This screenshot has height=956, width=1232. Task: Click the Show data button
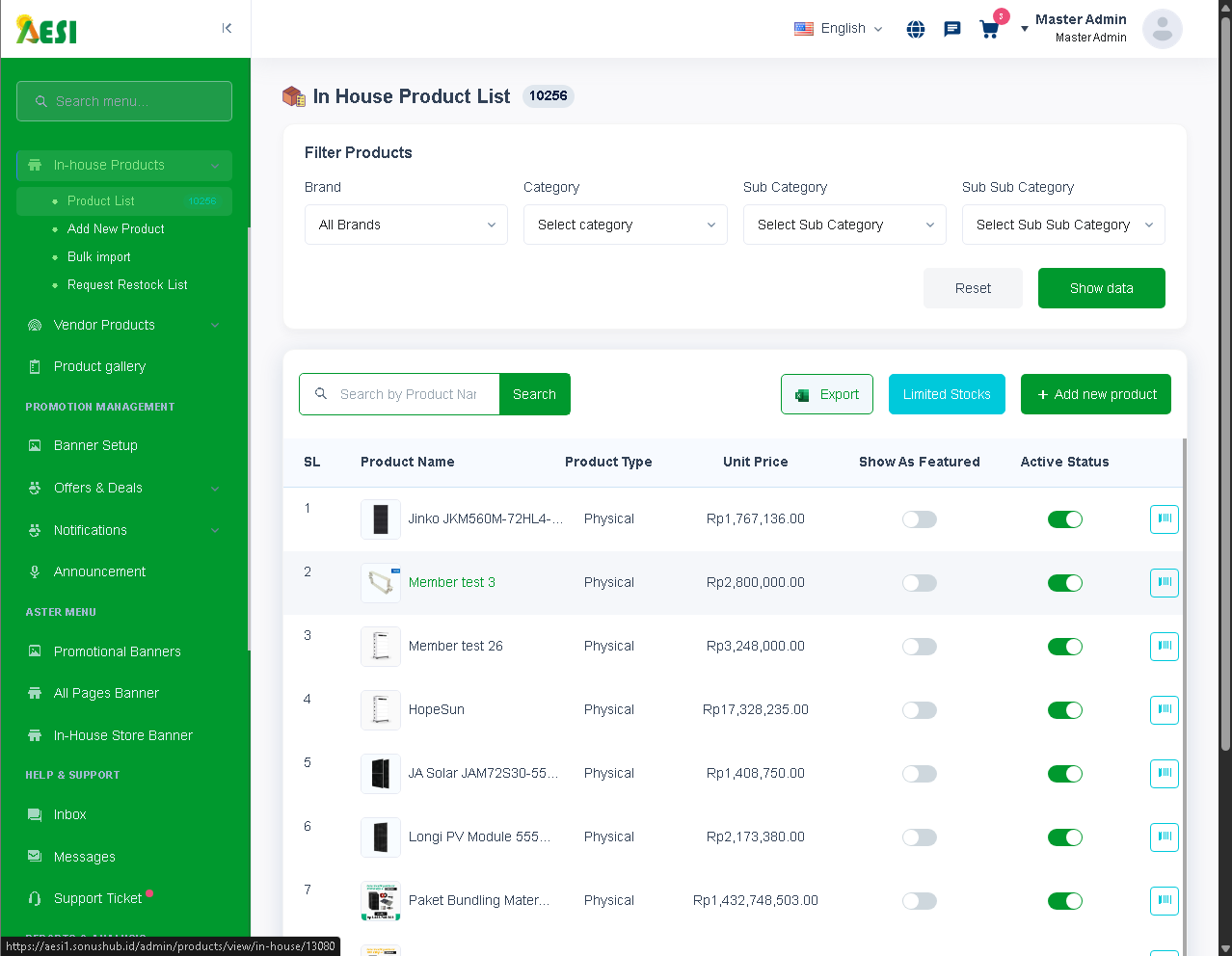point(1101,288)
